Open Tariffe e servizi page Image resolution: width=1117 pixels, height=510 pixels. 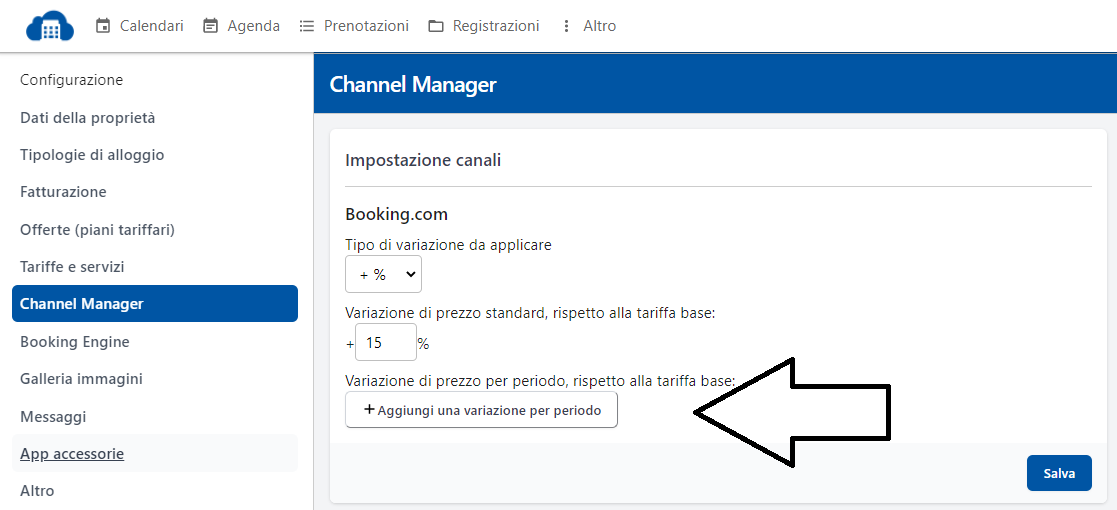point(72,267)
